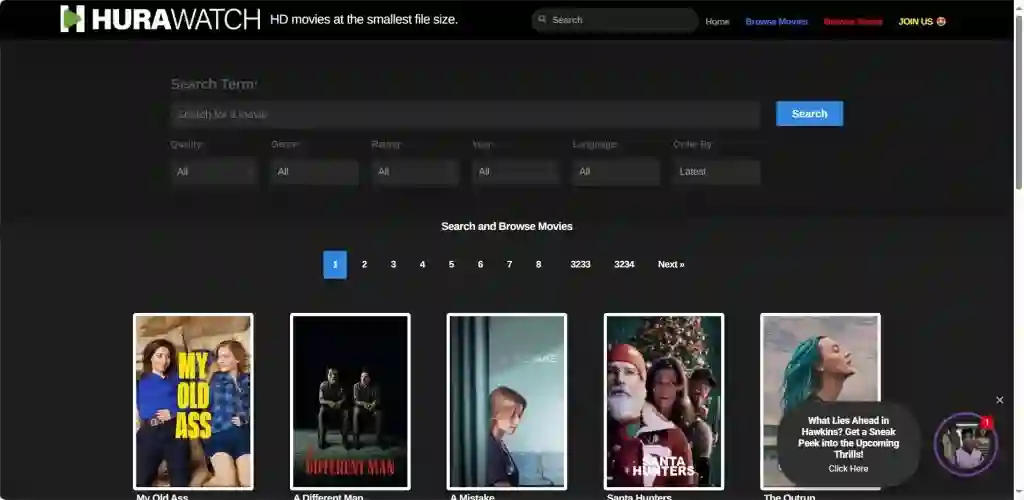
Task: Expand the Genre dropdown
Action: pos(315,172)
